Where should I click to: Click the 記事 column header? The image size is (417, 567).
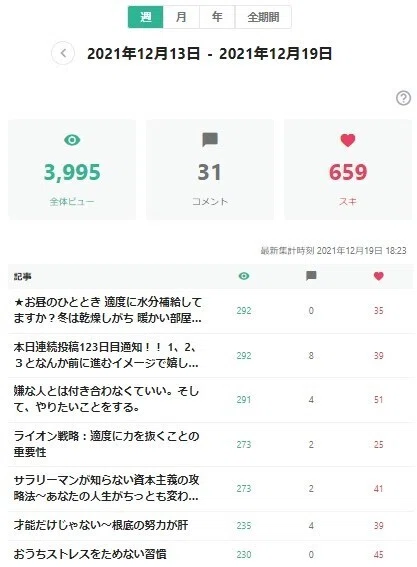pos(22,277)
